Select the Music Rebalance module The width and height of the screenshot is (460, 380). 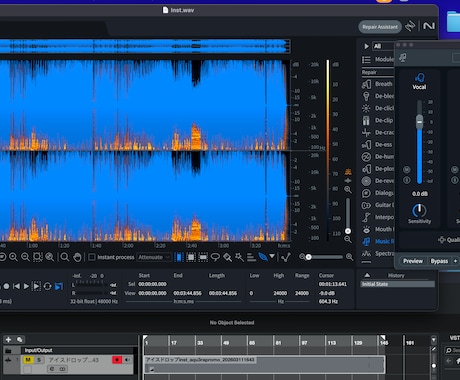point(378,241)
